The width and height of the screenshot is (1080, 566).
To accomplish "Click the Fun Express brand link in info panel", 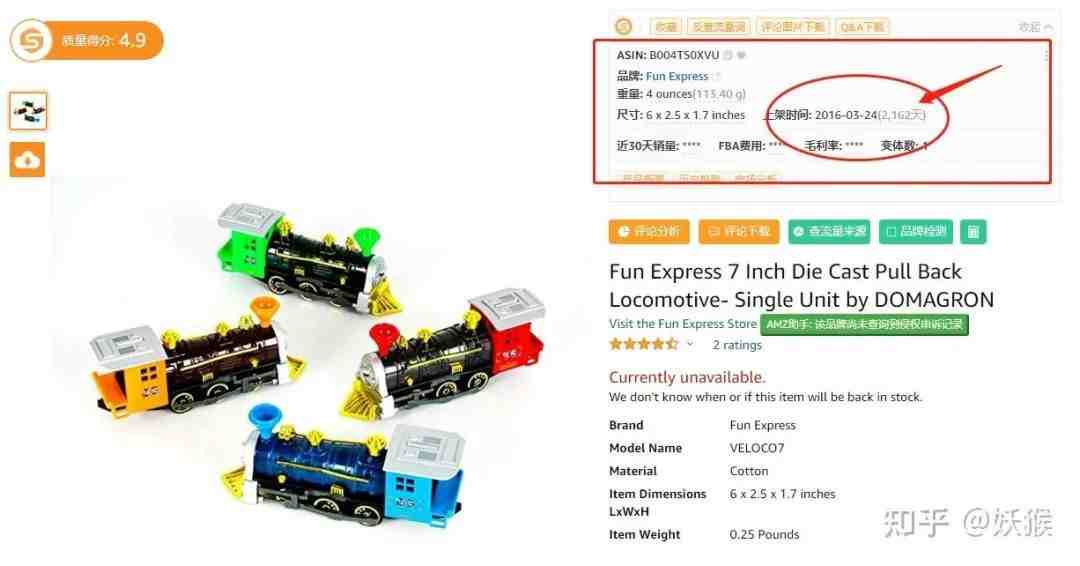I will (x=677, y=76).
